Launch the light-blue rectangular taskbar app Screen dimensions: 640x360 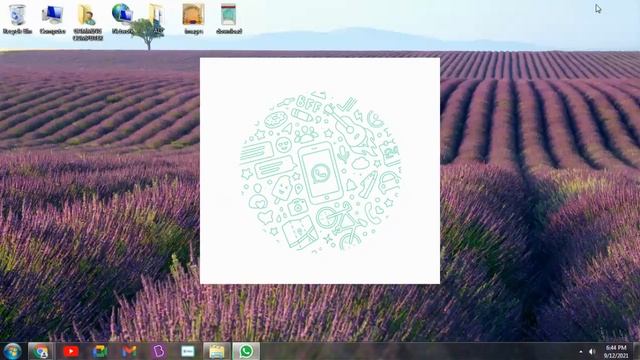point(188,351)
